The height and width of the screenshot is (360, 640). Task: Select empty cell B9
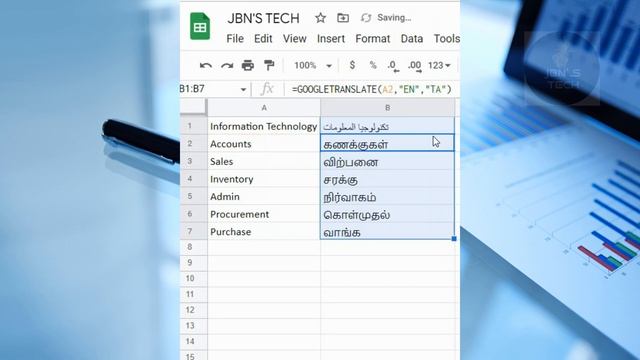(x=387, y=262)
